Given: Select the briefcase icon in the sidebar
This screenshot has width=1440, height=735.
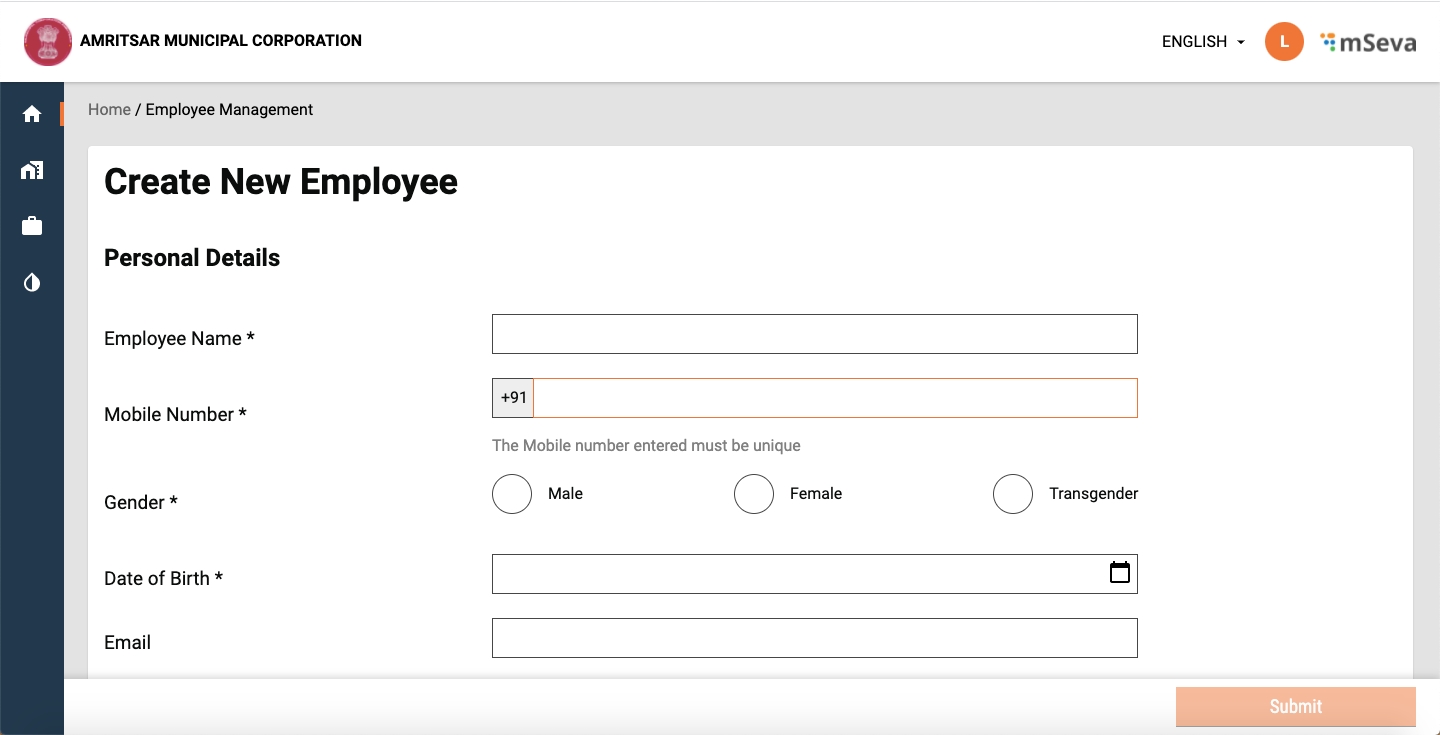Looking at the screenshot, I should (x=32, y=226).
